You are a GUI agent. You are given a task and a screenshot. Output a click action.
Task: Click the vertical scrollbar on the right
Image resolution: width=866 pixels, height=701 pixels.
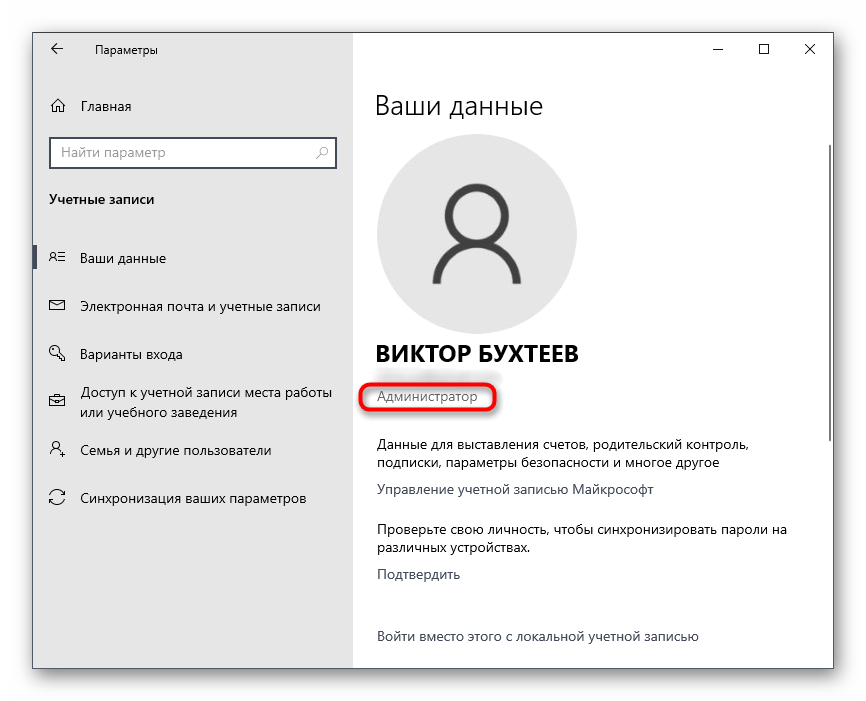tap(827, 290)
